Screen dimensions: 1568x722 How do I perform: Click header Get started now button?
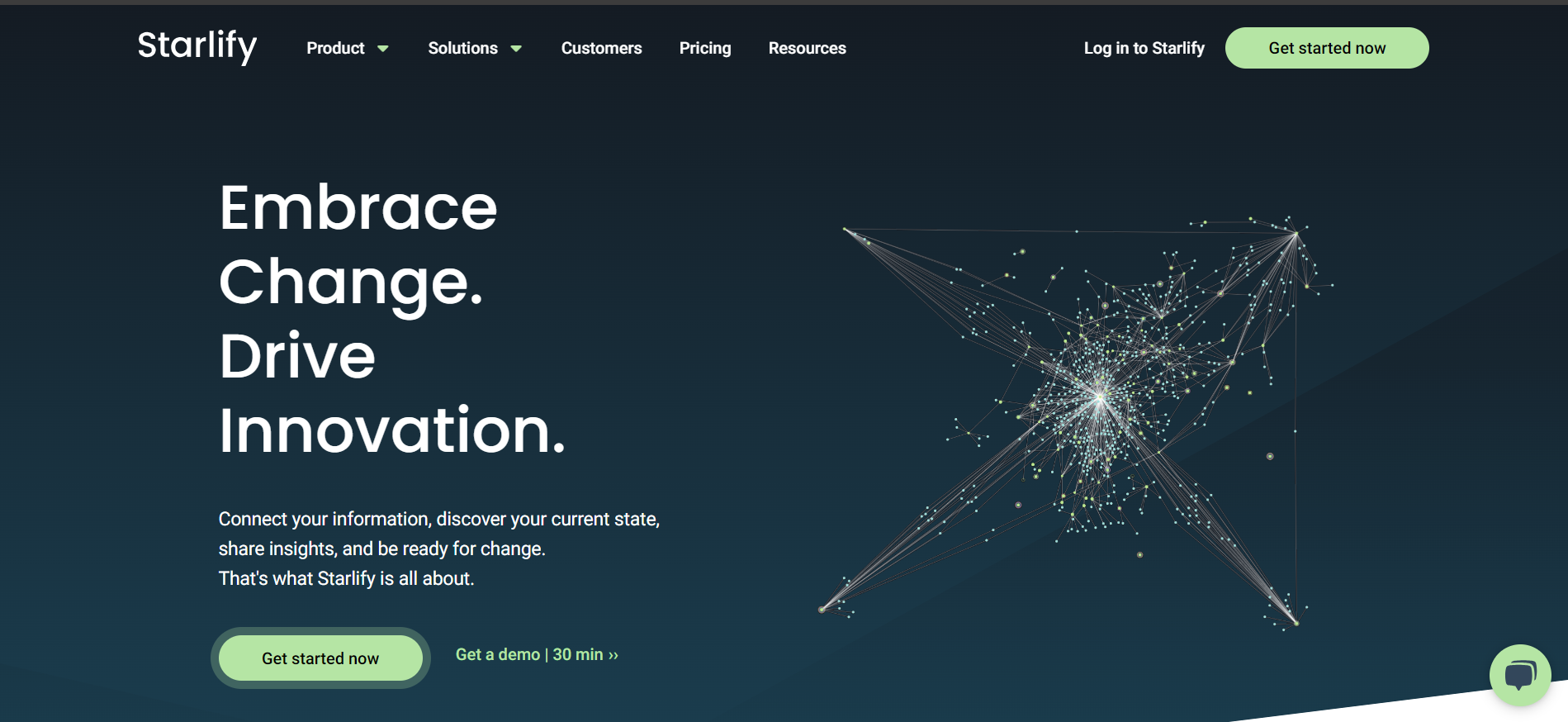pos(1327,48)
